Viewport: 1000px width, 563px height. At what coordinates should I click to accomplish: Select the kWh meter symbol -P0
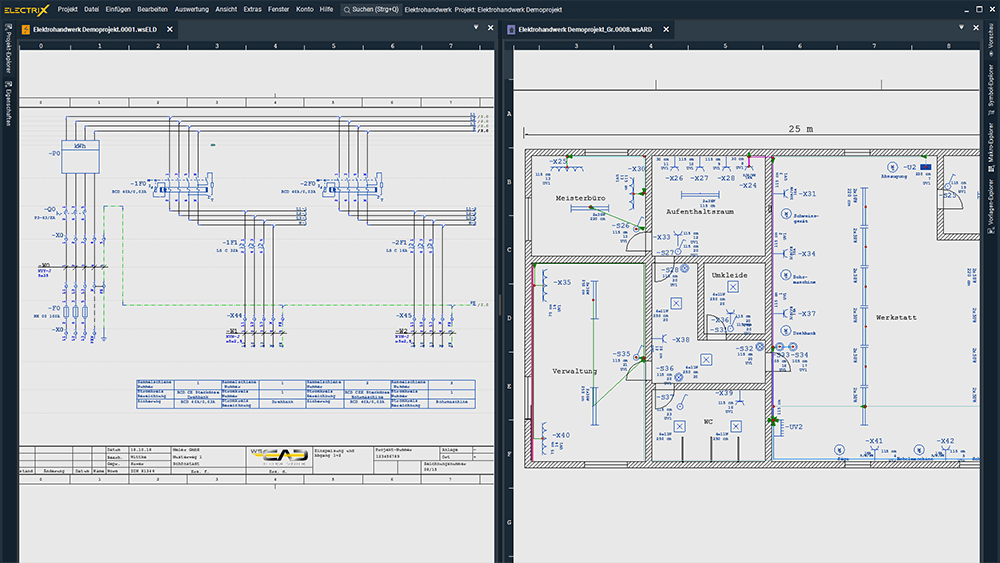coord(80,157)
